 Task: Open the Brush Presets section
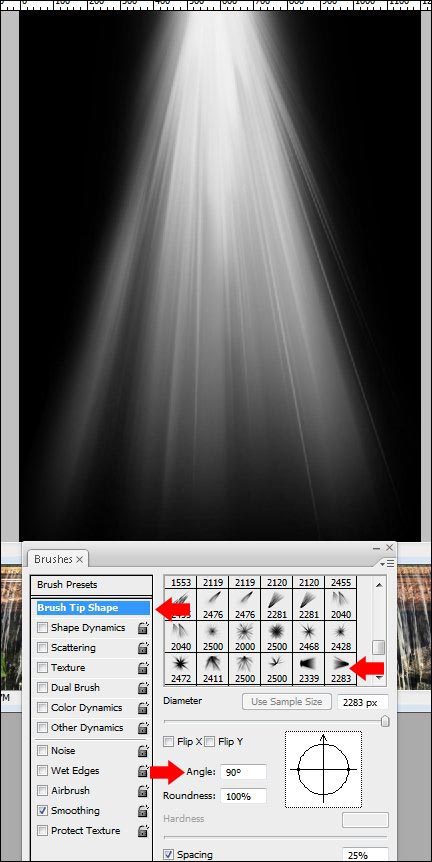click(91, 585)
